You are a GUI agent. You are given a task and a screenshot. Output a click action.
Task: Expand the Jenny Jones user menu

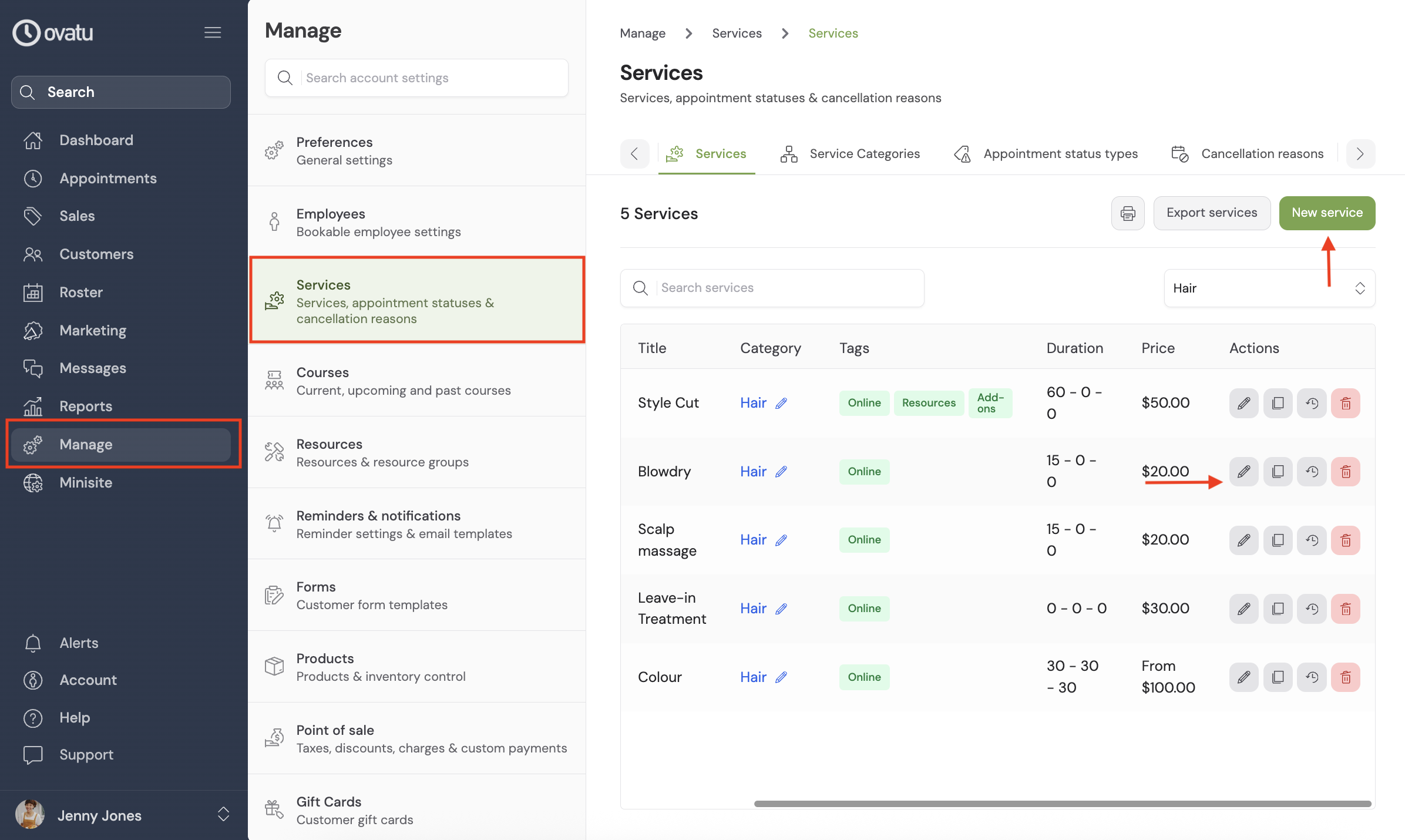(223, 815)
